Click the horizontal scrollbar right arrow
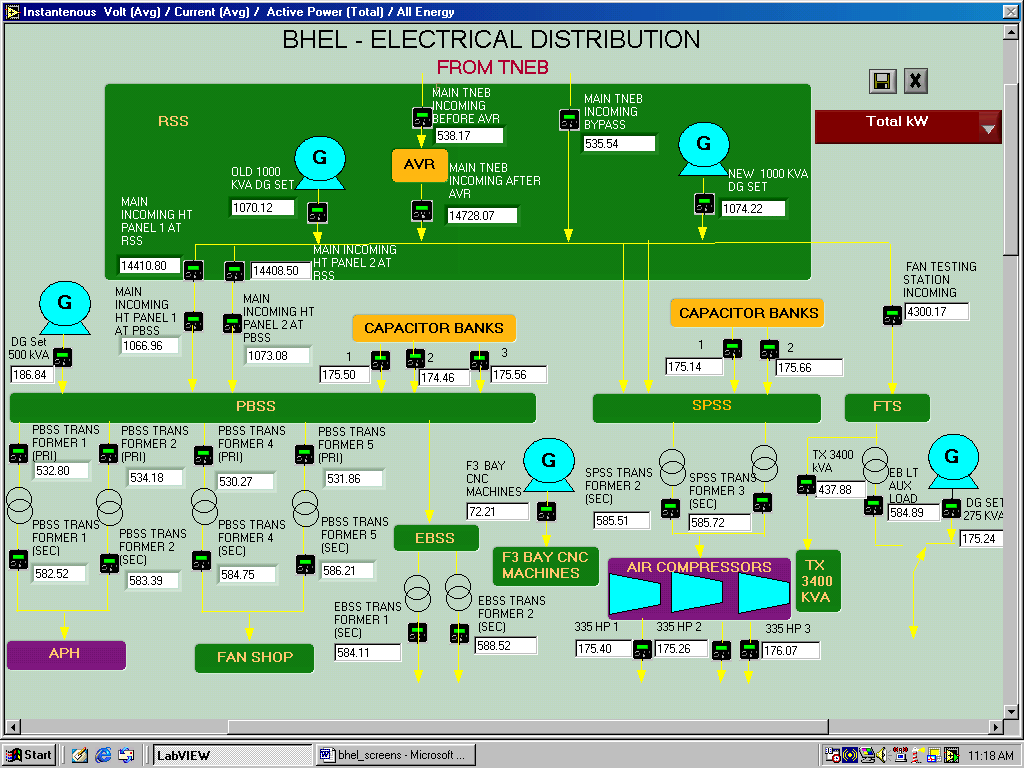The image size is (1024, 768). 995,727
